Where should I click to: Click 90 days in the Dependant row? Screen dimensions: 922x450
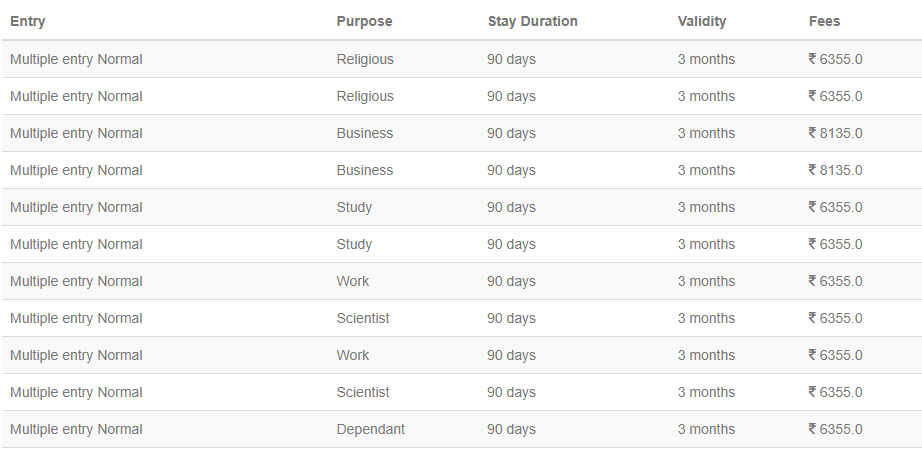coord(512,429)
